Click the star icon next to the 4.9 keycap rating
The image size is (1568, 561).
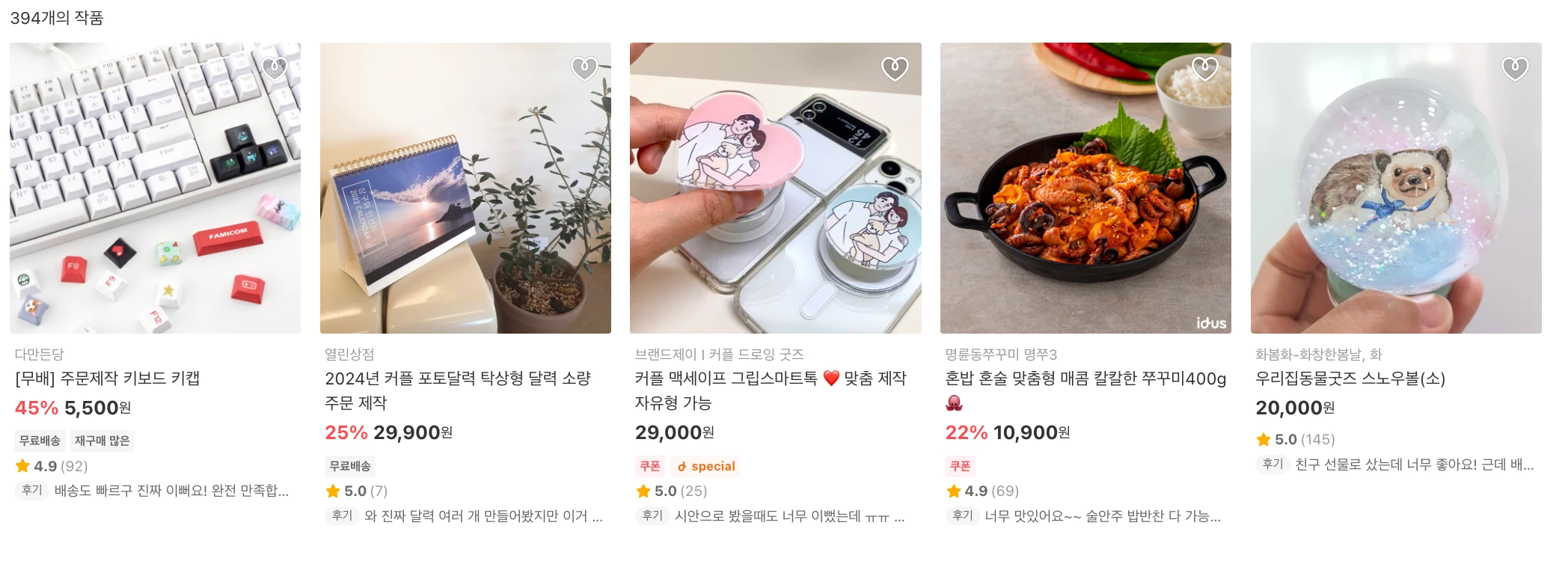click(22, 466)
